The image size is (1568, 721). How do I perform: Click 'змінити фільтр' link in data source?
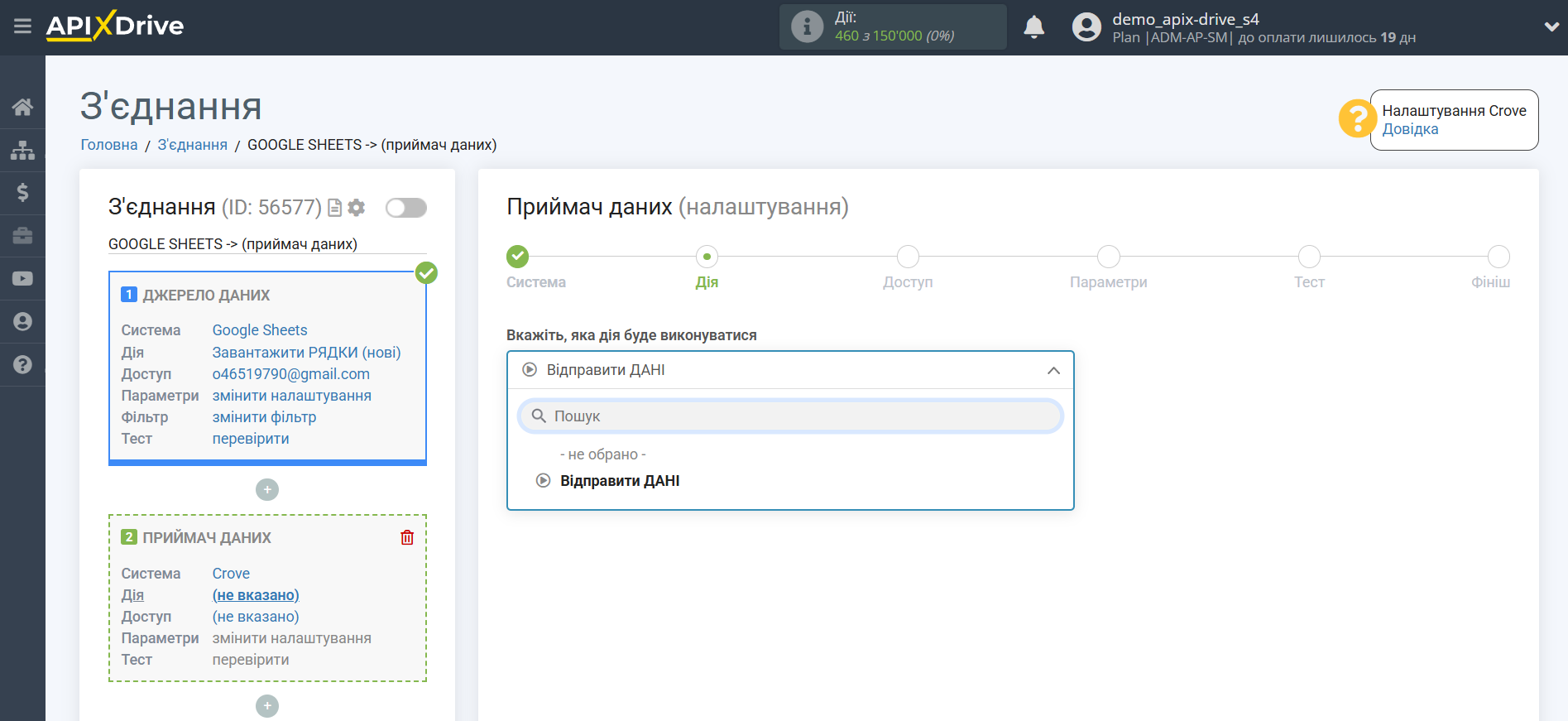264,417
